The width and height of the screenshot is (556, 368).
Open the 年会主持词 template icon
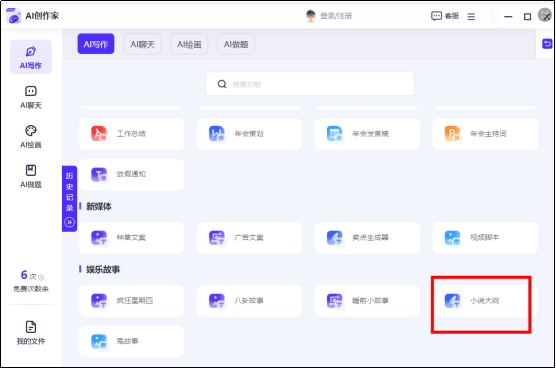click(452, 134)
